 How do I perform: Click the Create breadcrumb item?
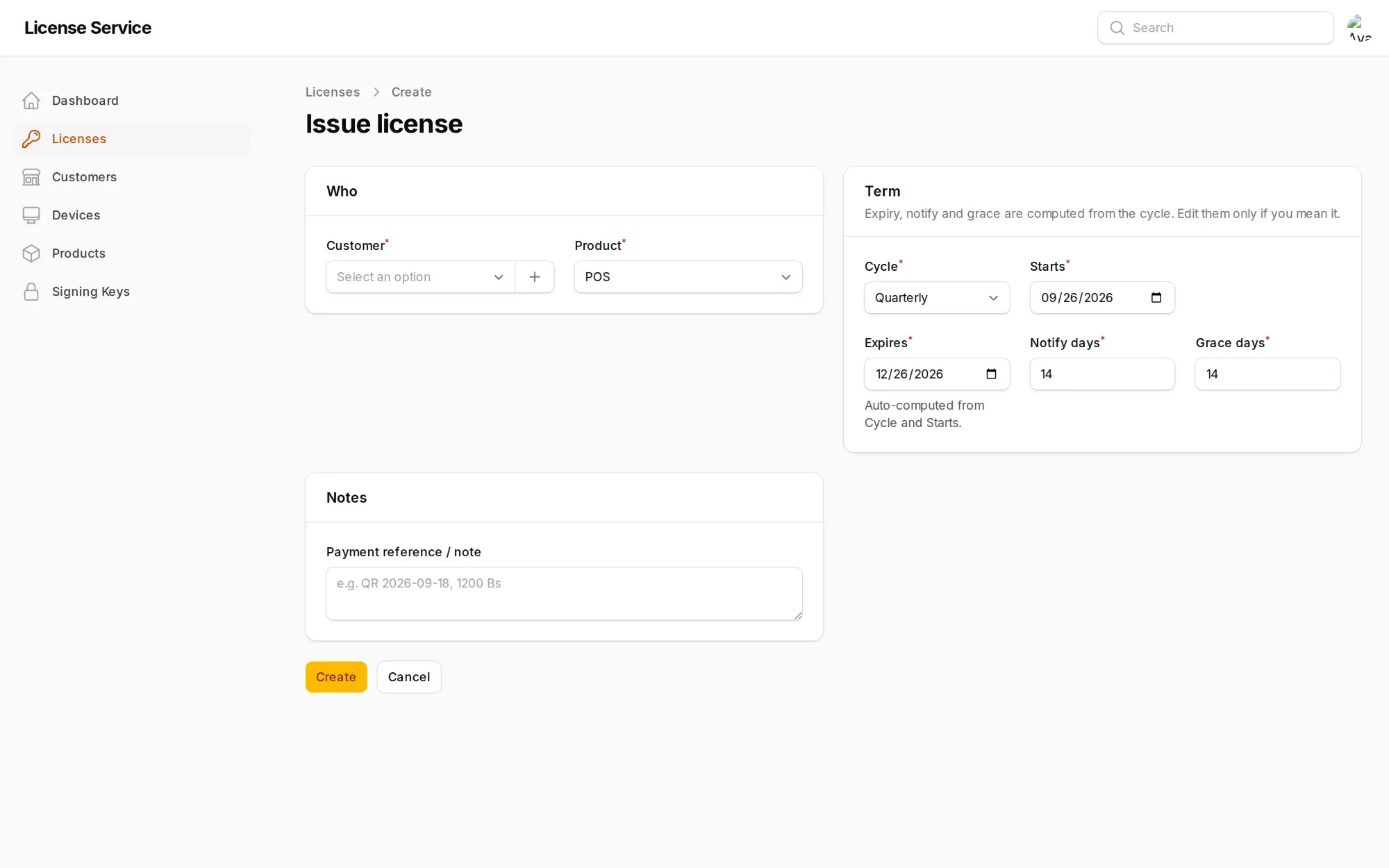tap(411, 92)
